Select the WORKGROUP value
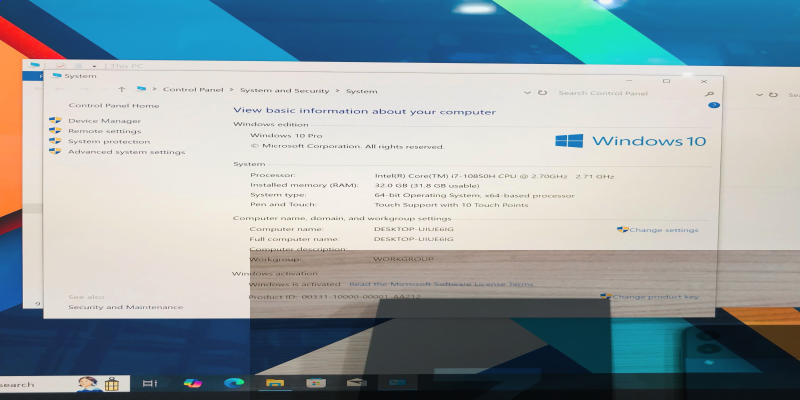This screenshot has height=400, width=800. (403, 259)
